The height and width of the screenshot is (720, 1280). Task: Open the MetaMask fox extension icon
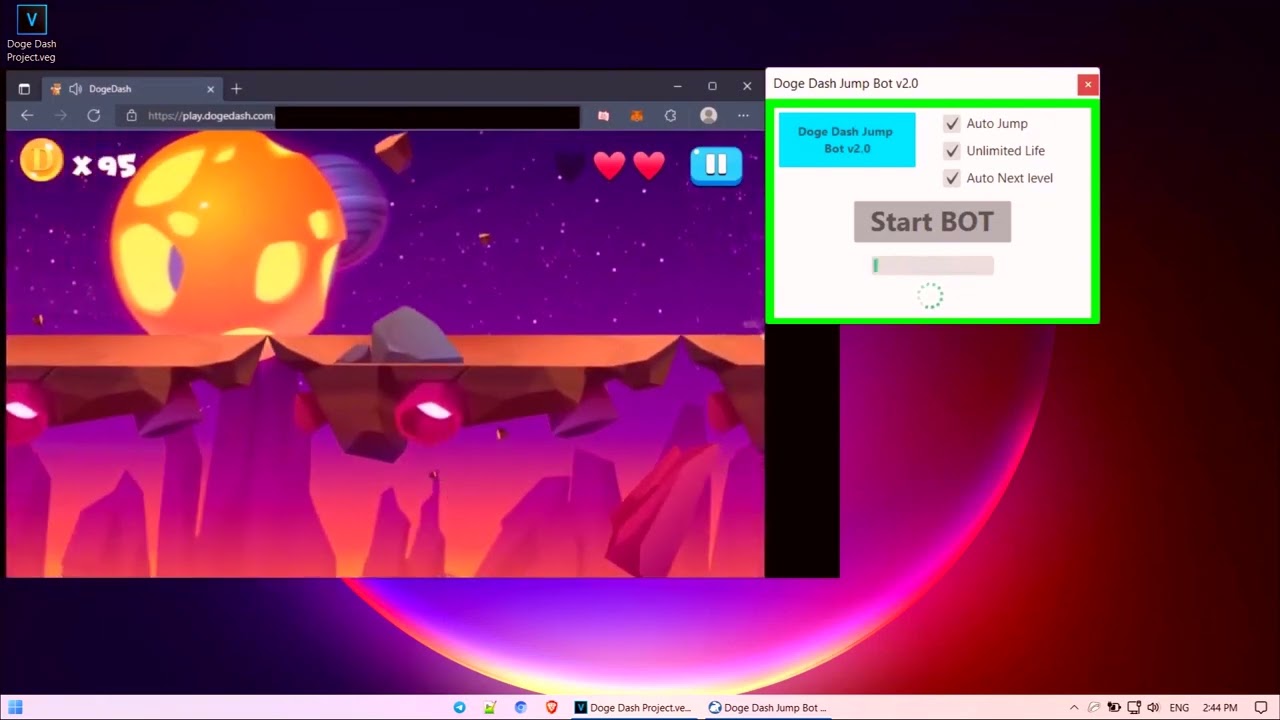point(636,116)
